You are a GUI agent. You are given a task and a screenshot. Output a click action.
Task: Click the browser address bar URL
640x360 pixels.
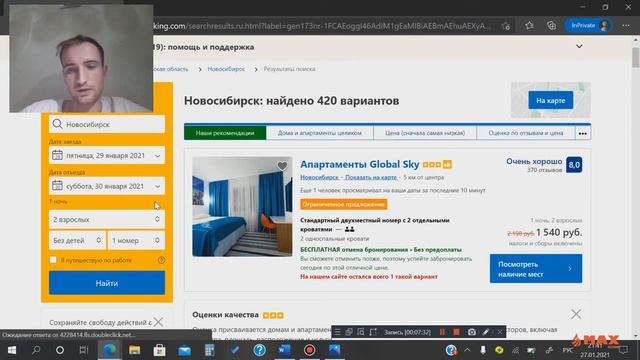click(x=322, y=26)
